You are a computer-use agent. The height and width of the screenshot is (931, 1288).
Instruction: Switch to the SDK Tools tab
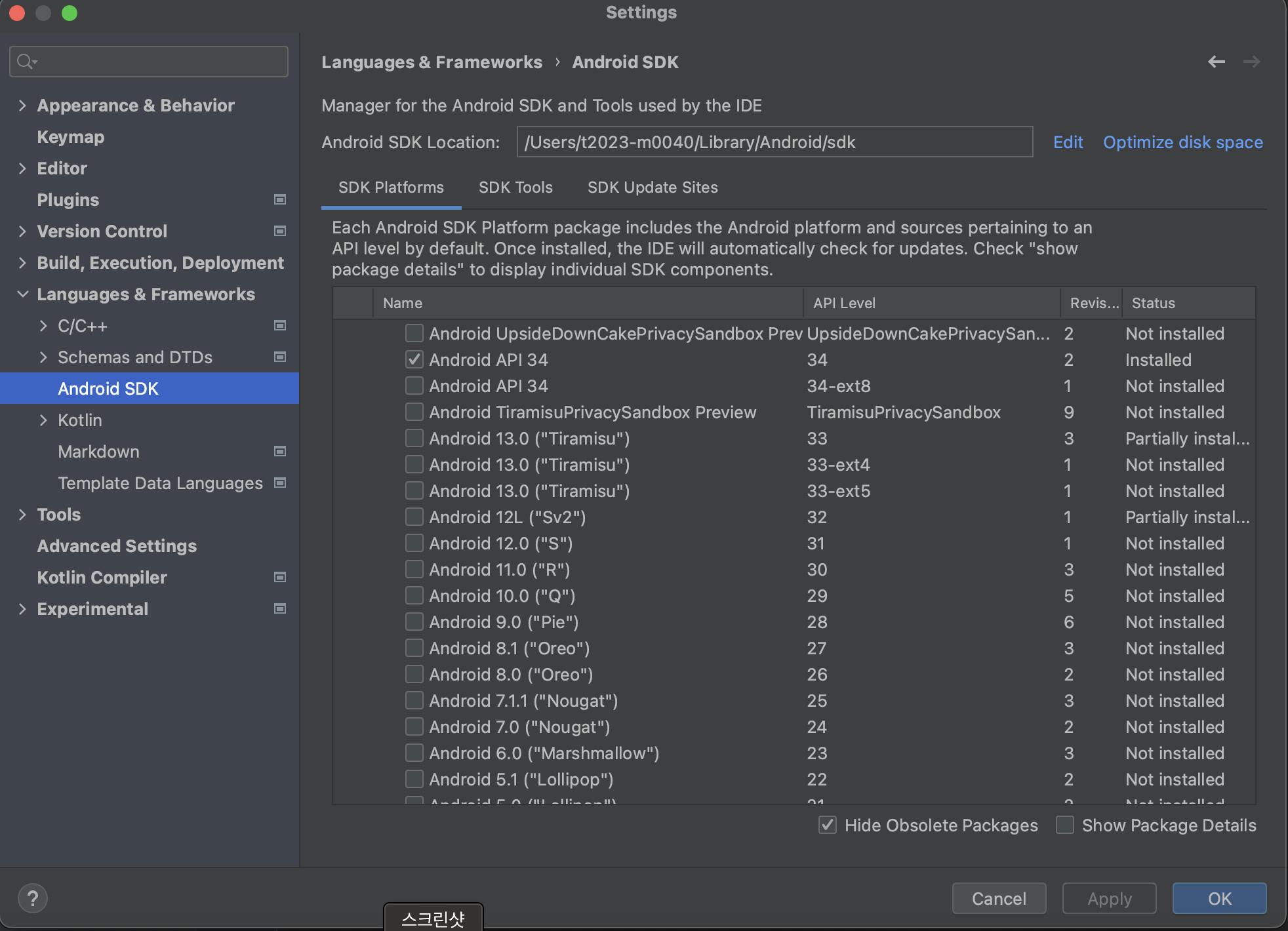pos(515,188)
